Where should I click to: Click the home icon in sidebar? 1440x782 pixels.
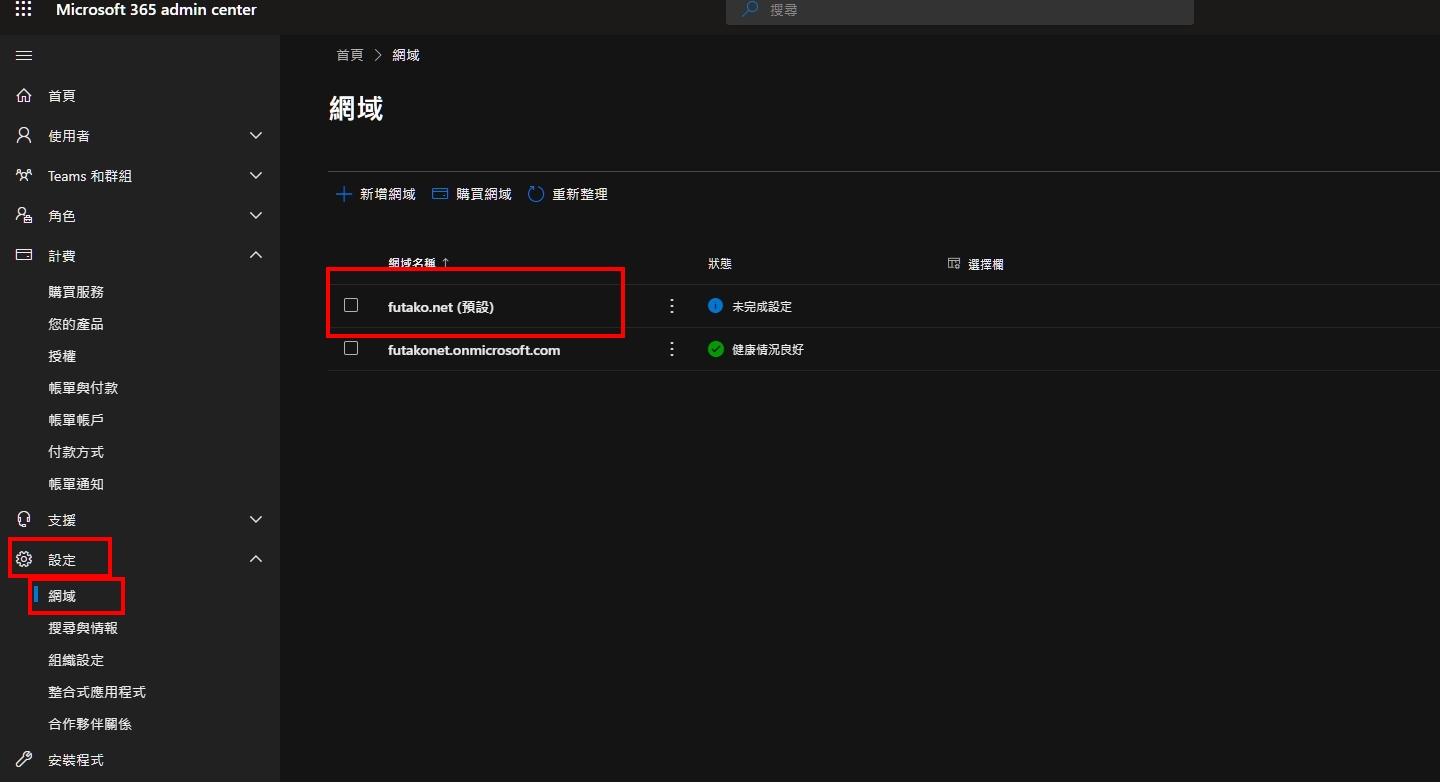[x=24, y=96]
